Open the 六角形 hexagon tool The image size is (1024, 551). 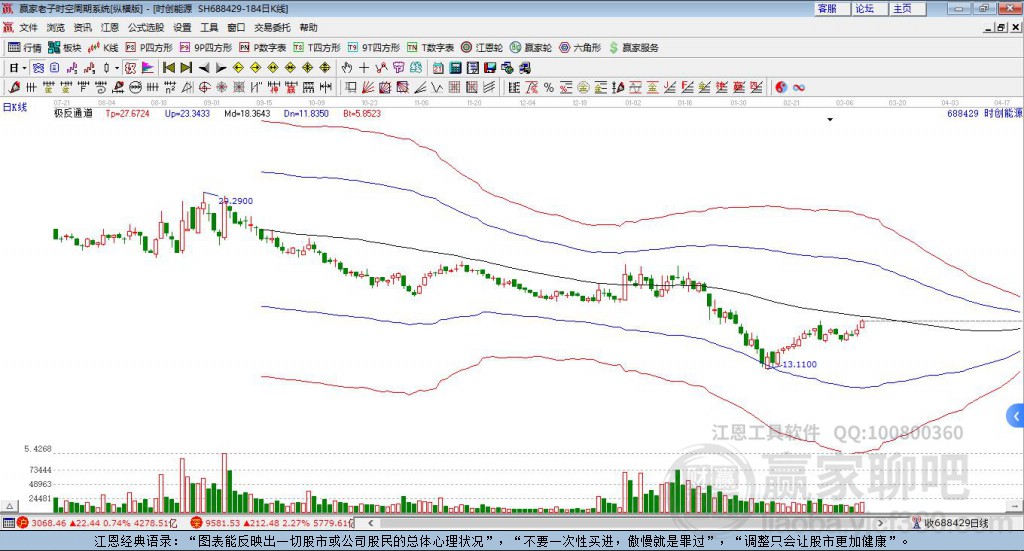click(x=580, y=48)
